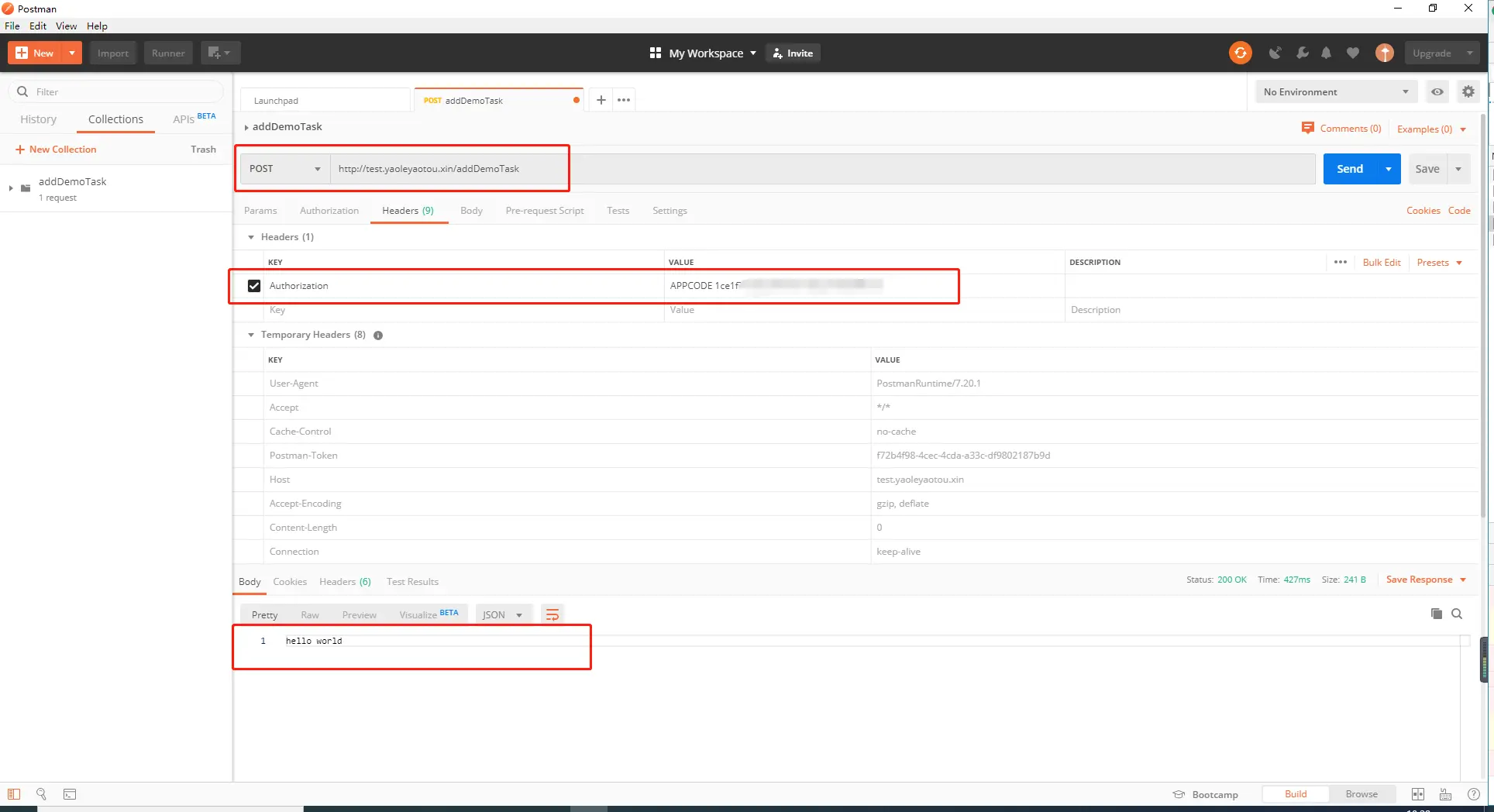The image size is (1494, 812).
Task: Switch to Build mode
Action: pos(1296,794)
